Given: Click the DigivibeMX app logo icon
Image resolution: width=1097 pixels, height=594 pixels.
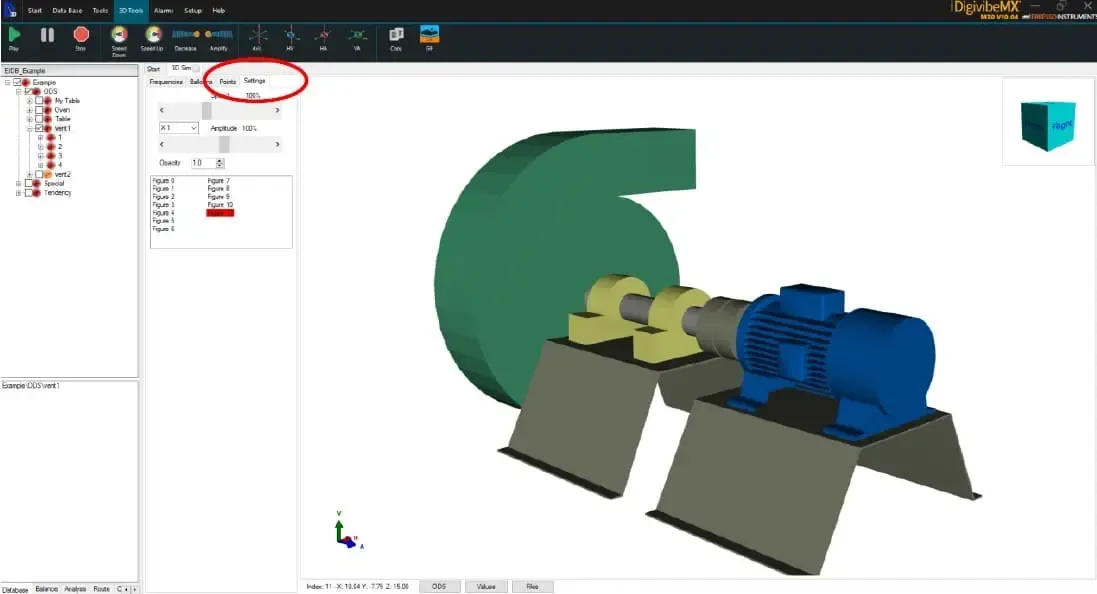Looking at the screenshot, I should 10,10.
